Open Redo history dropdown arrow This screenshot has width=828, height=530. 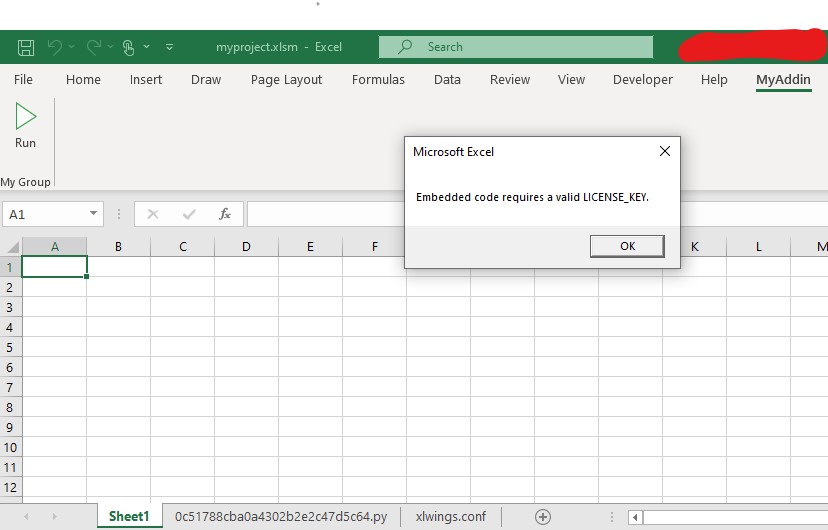point(110,47)
